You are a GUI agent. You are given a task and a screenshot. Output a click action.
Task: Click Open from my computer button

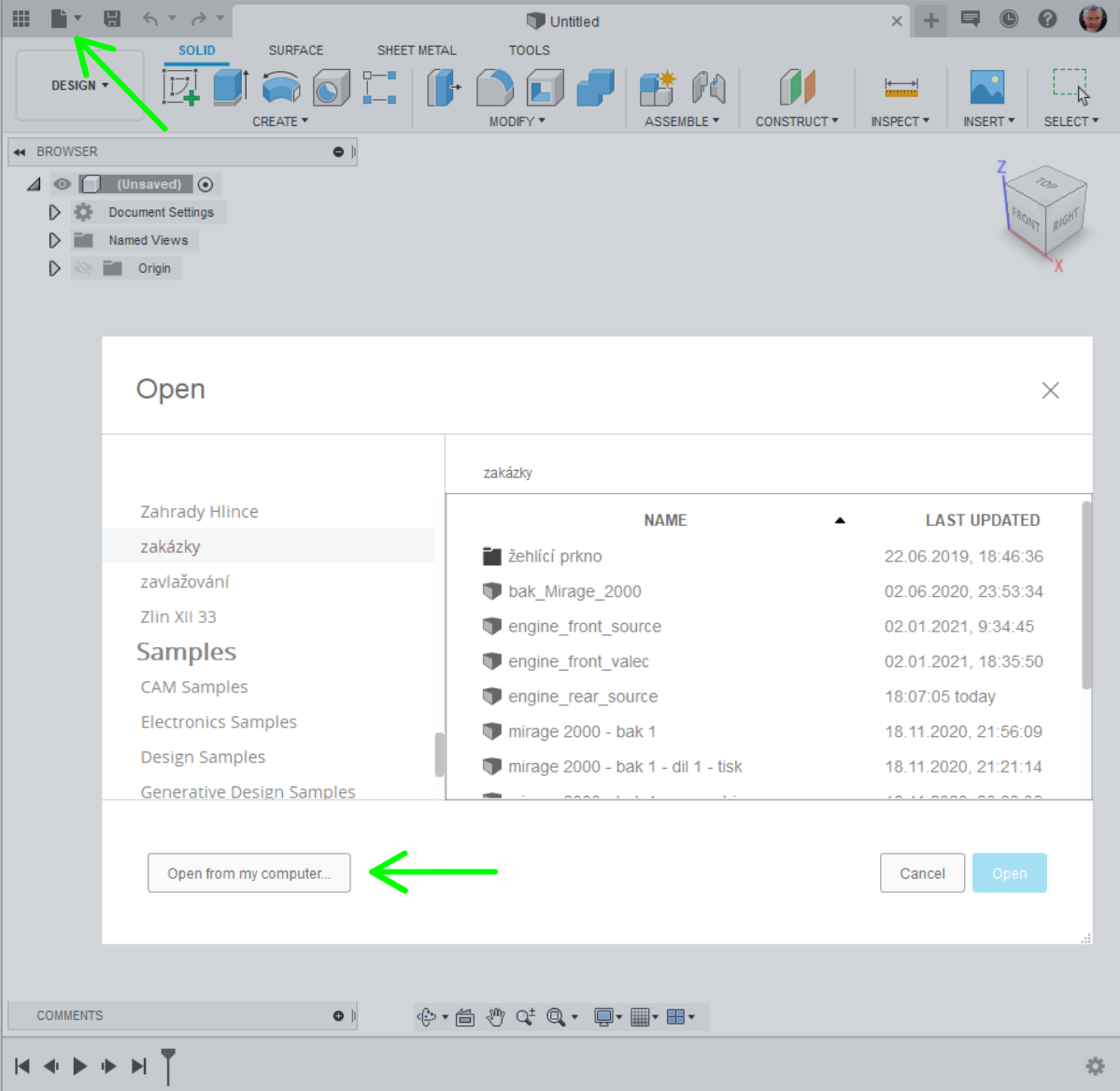[x=248, y=873]
